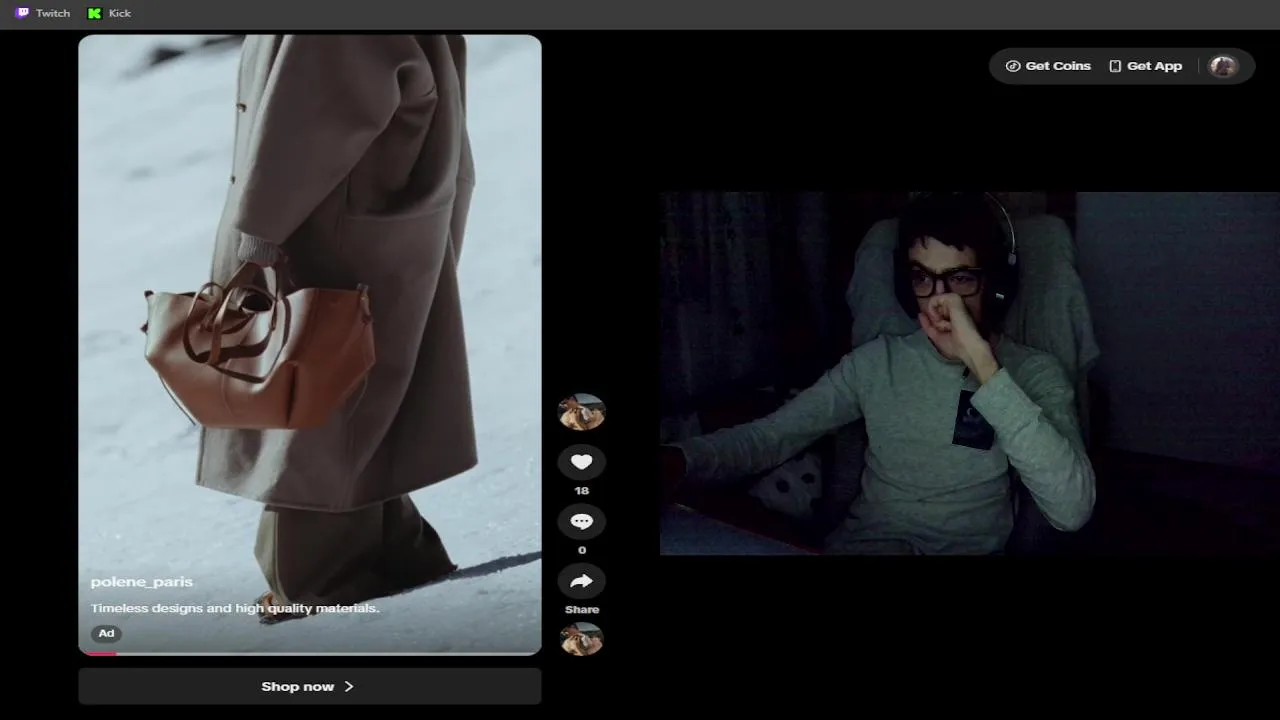The width and height of the screenshot is (1280, 720).
Task: Click the phone icon beside Get App
Action: pos(1115,66)
